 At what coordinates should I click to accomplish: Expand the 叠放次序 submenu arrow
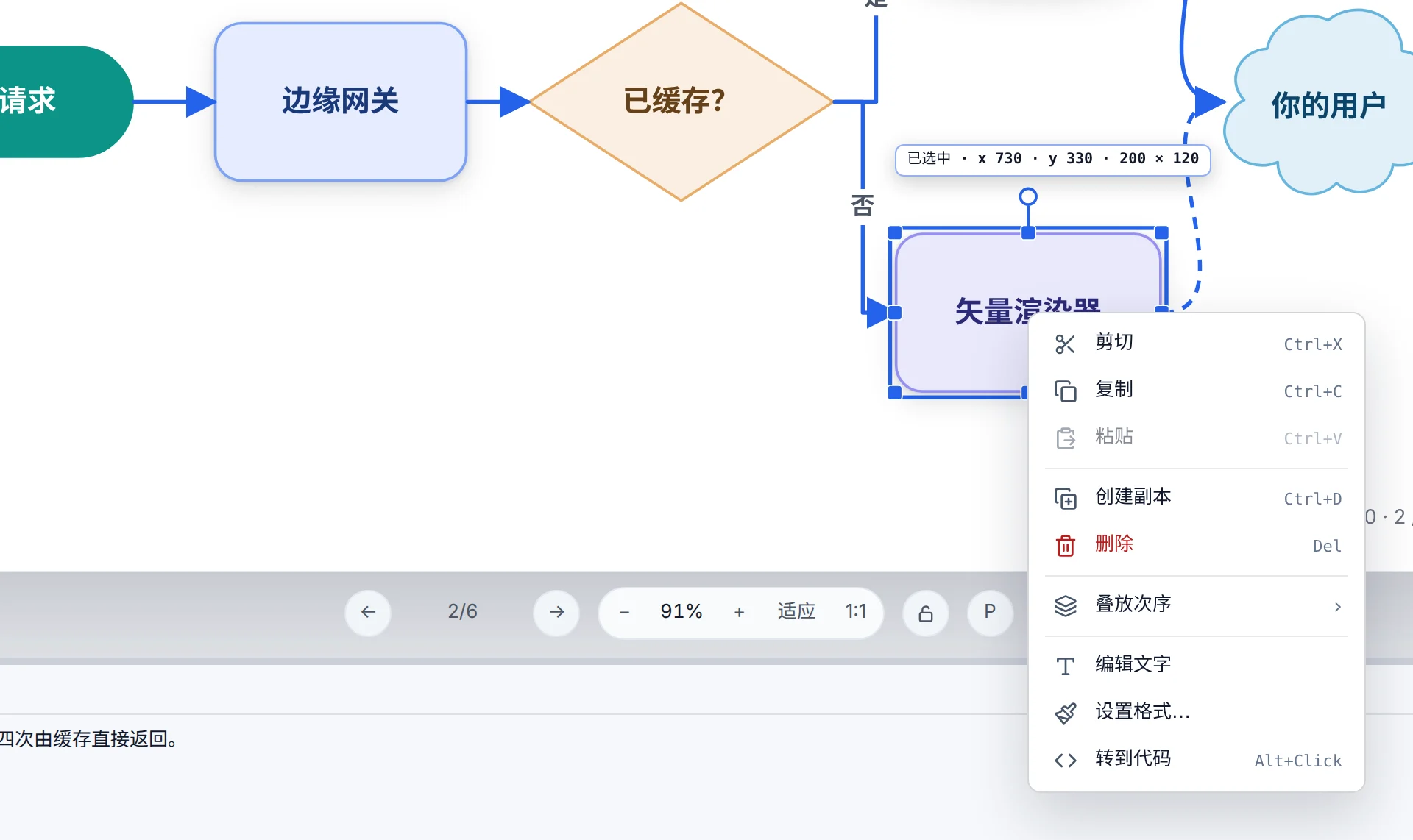coord(1337,606)
